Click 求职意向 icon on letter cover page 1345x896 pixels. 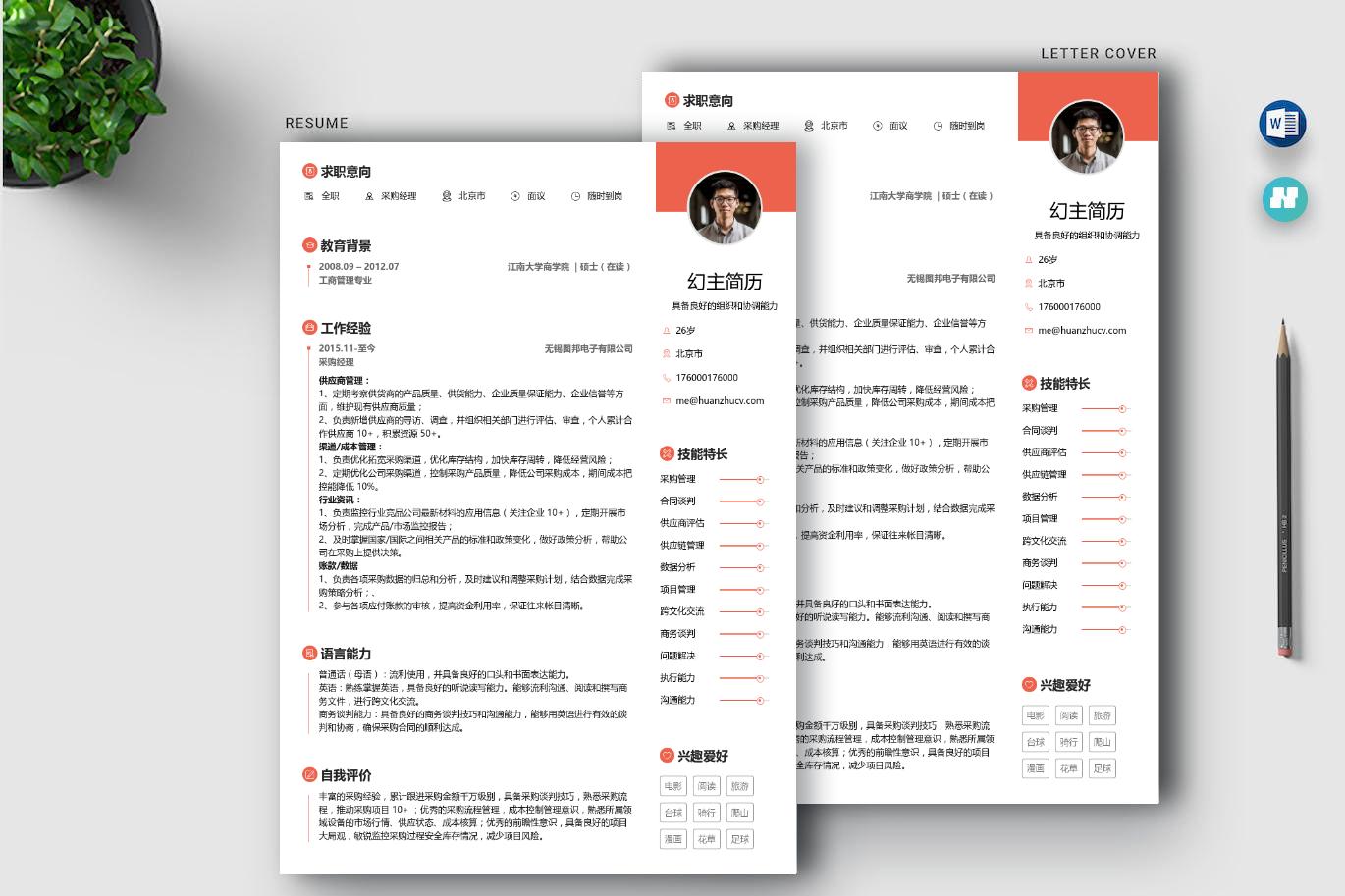click(x=672, y=100)
